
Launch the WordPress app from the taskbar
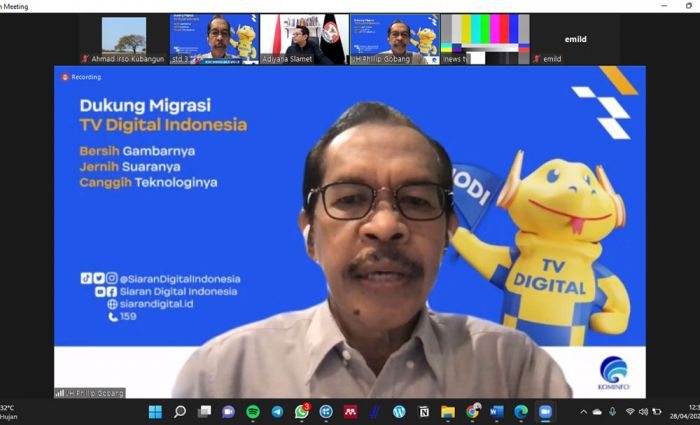(x=399, y=412)
